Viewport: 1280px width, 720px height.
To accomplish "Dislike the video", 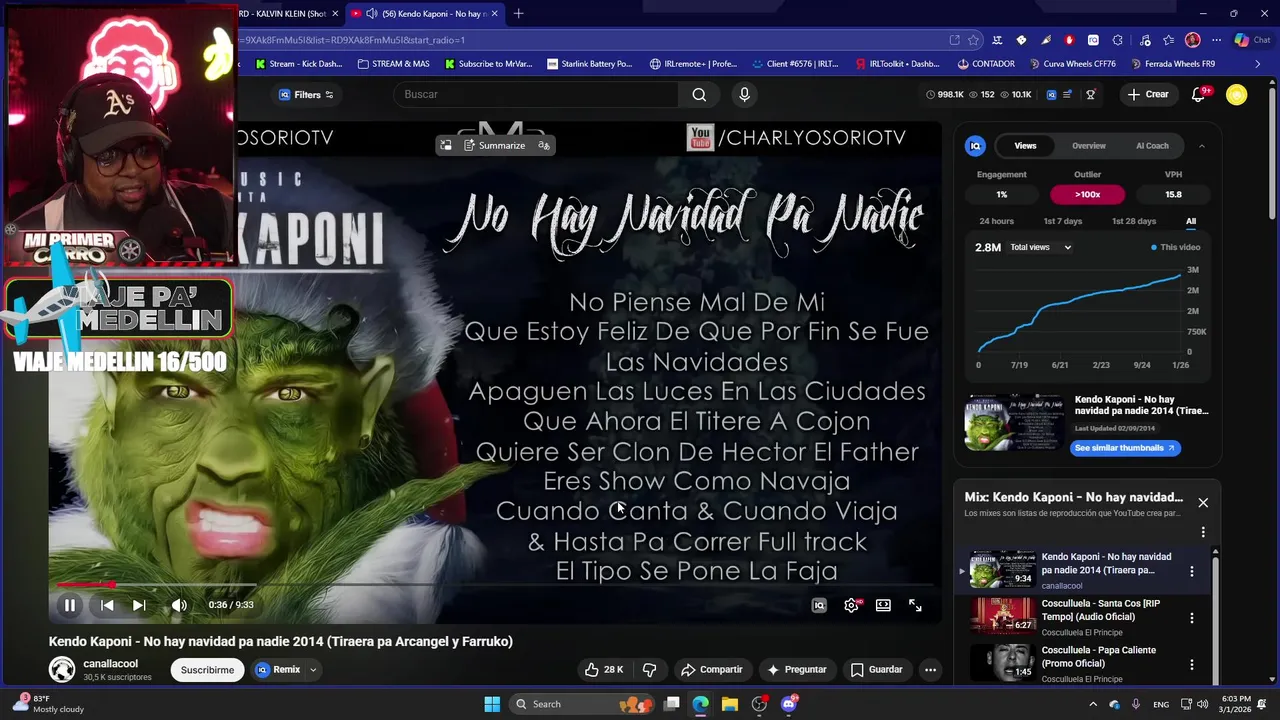I will [x=649, y=670].
